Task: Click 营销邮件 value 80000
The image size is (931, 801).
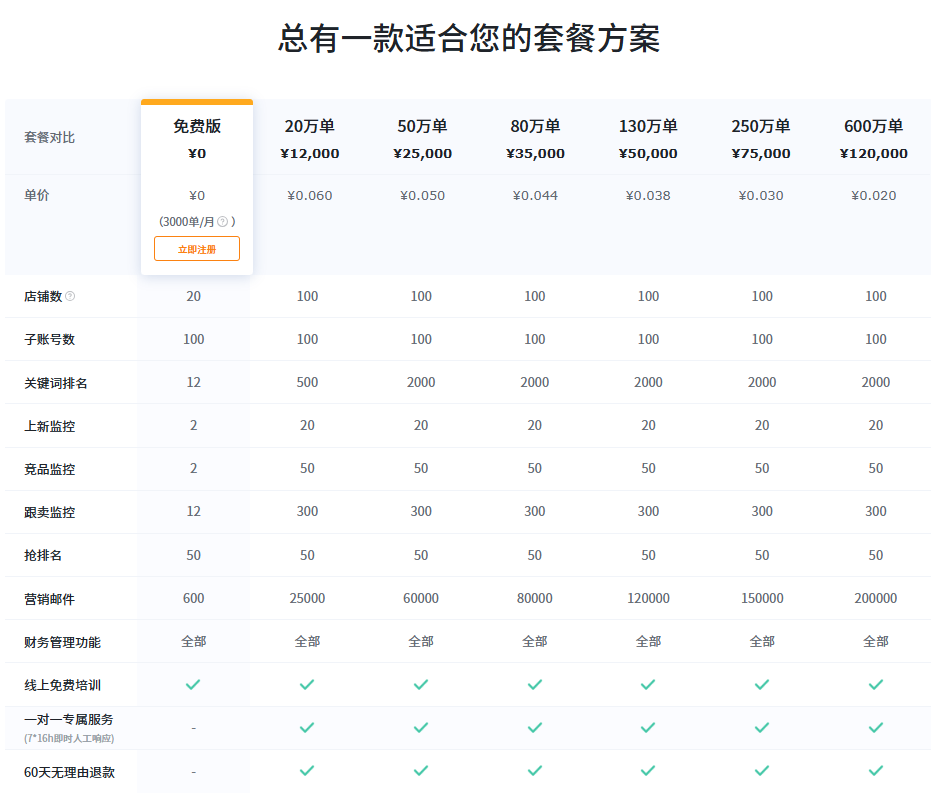Action: [534, 598]
